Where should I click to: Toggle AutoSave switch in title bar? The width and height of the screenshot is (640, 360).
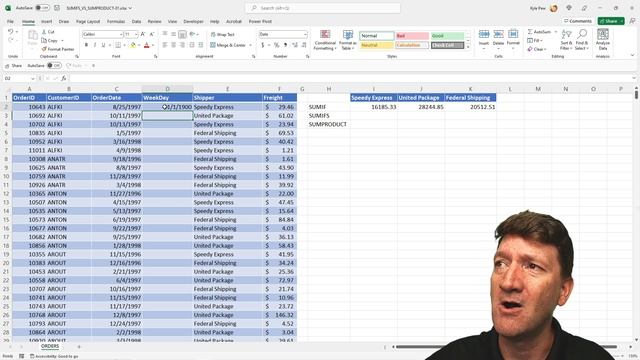42,8
